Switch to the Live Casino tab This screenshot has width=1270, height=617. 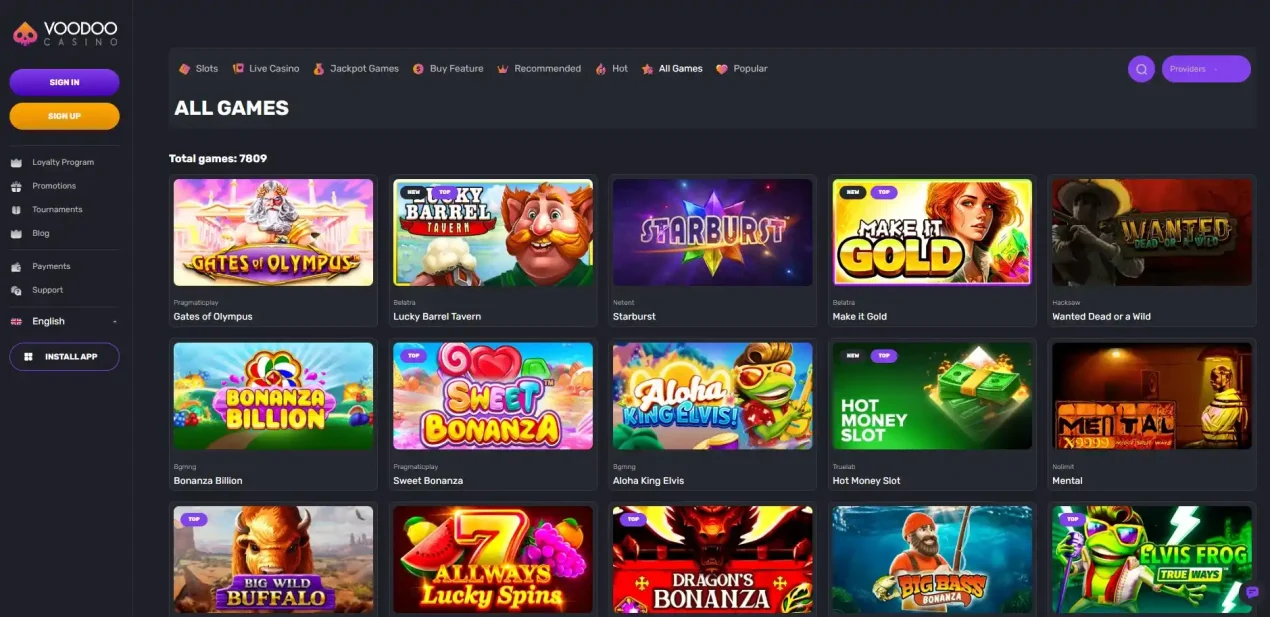point(266,69)
